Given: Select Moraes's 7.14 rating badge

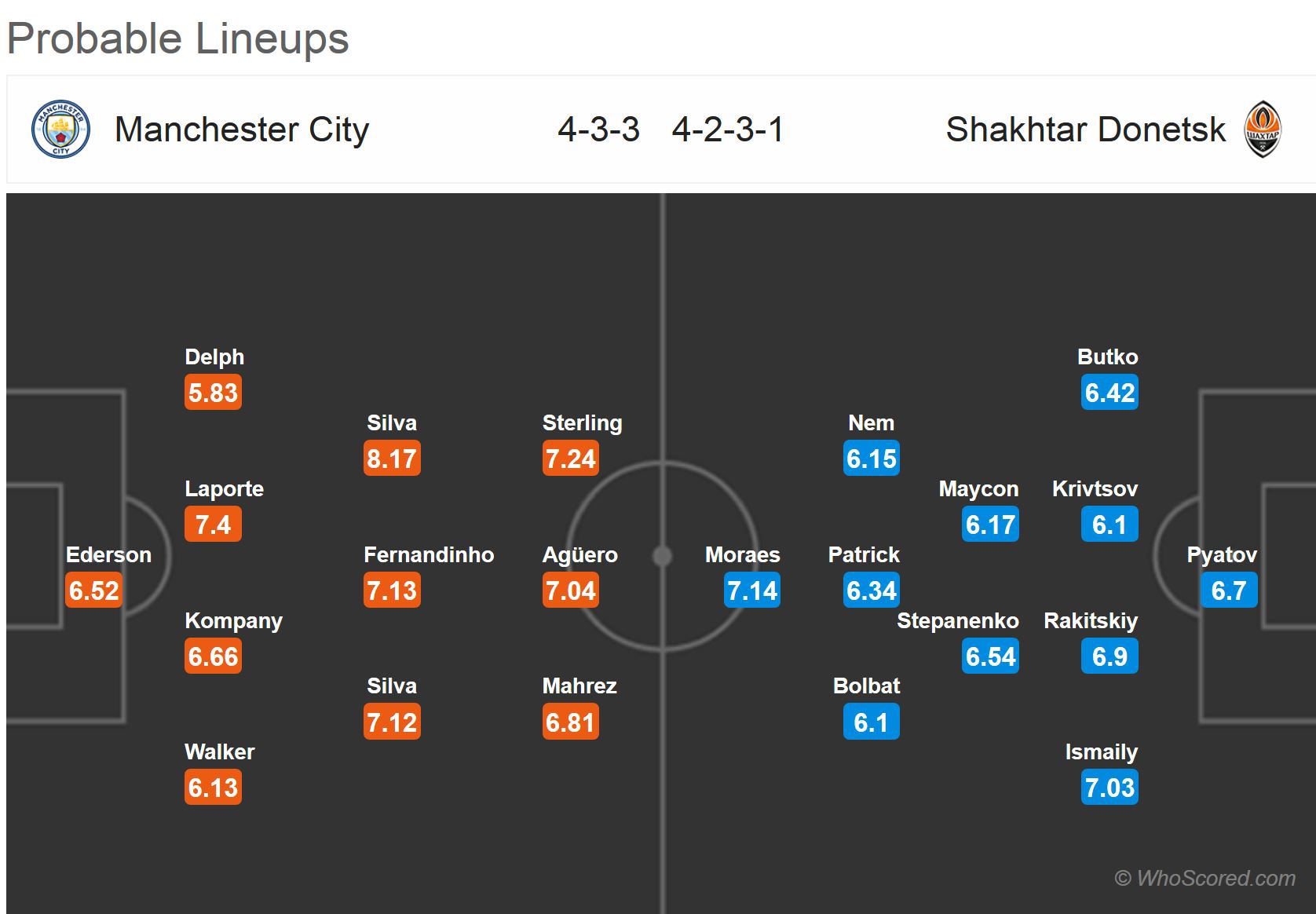Looking at the screenshot, I should [x=752, y=590].
